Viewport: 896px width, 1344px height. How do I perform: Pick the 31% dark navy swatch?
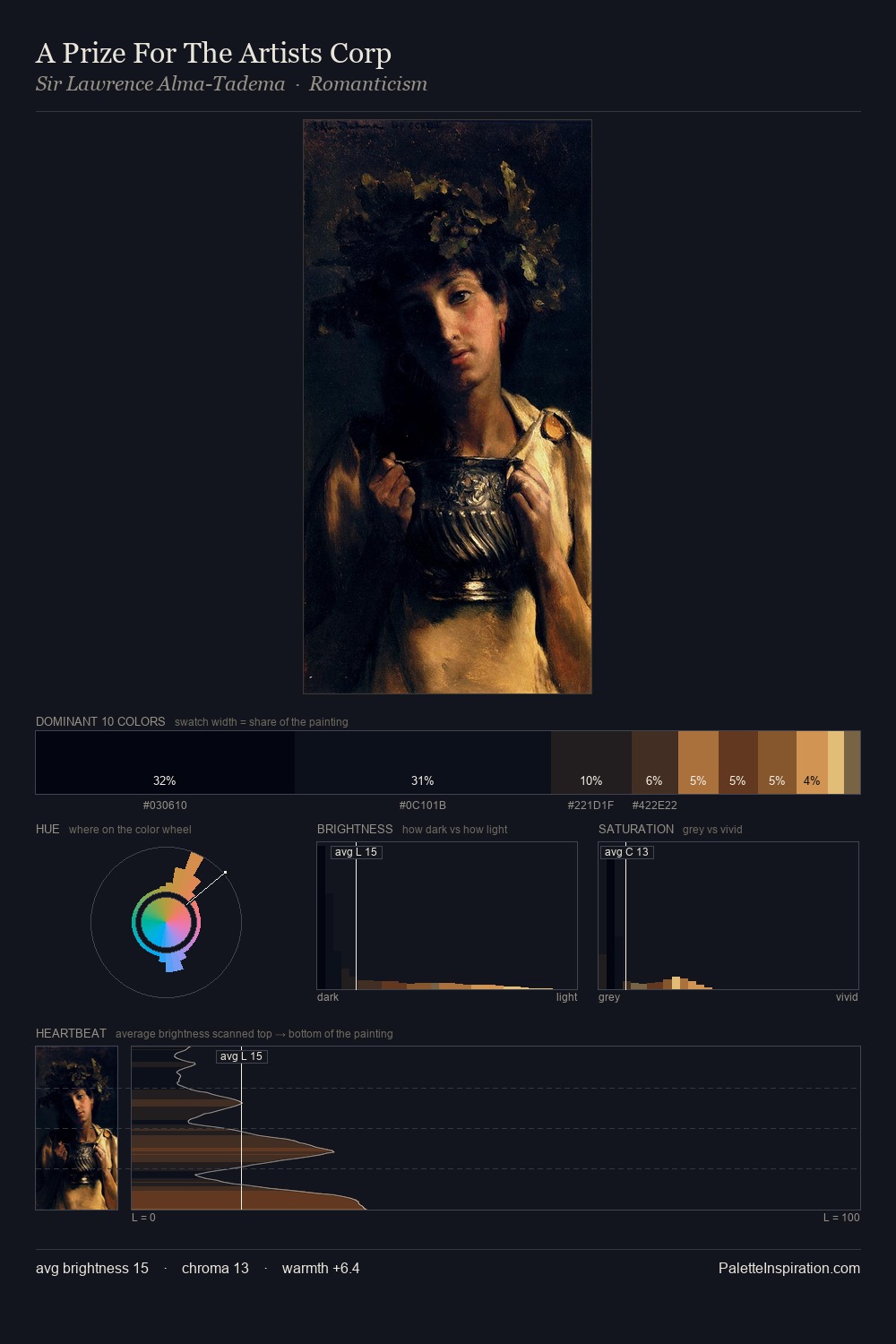(x=423, y=762)
